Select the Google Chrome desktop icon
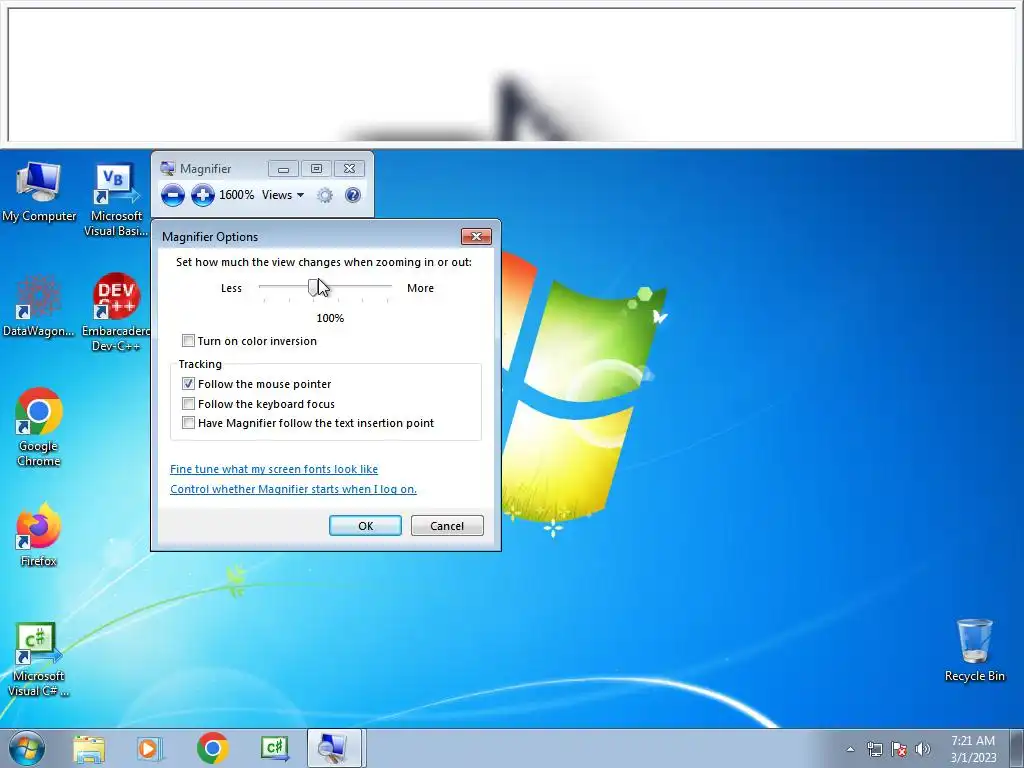Image resolution: width=1024 pixels, height=768 pixels. [39, 428]
